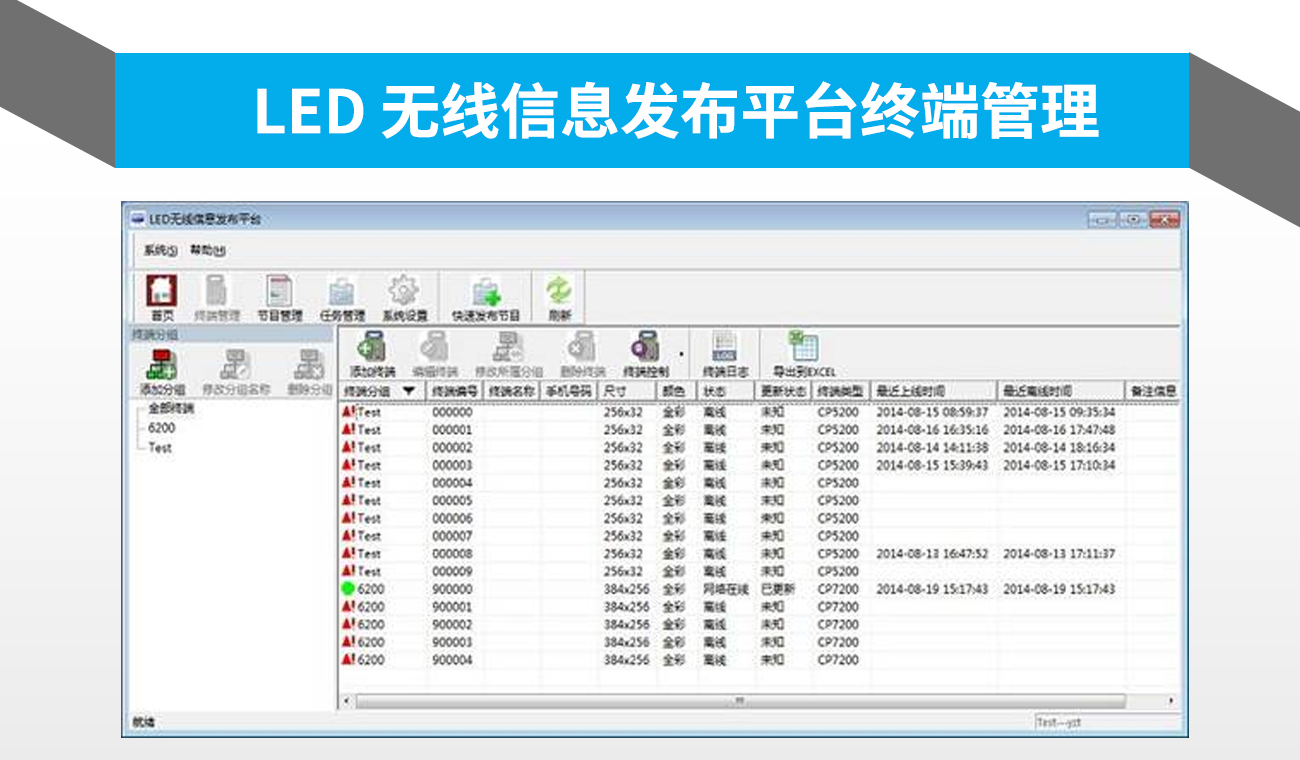This screenshot has width=1300, height=760.
Task: Click 快速发布节目 quick publish icon
Action: click(x=486, y=293)
